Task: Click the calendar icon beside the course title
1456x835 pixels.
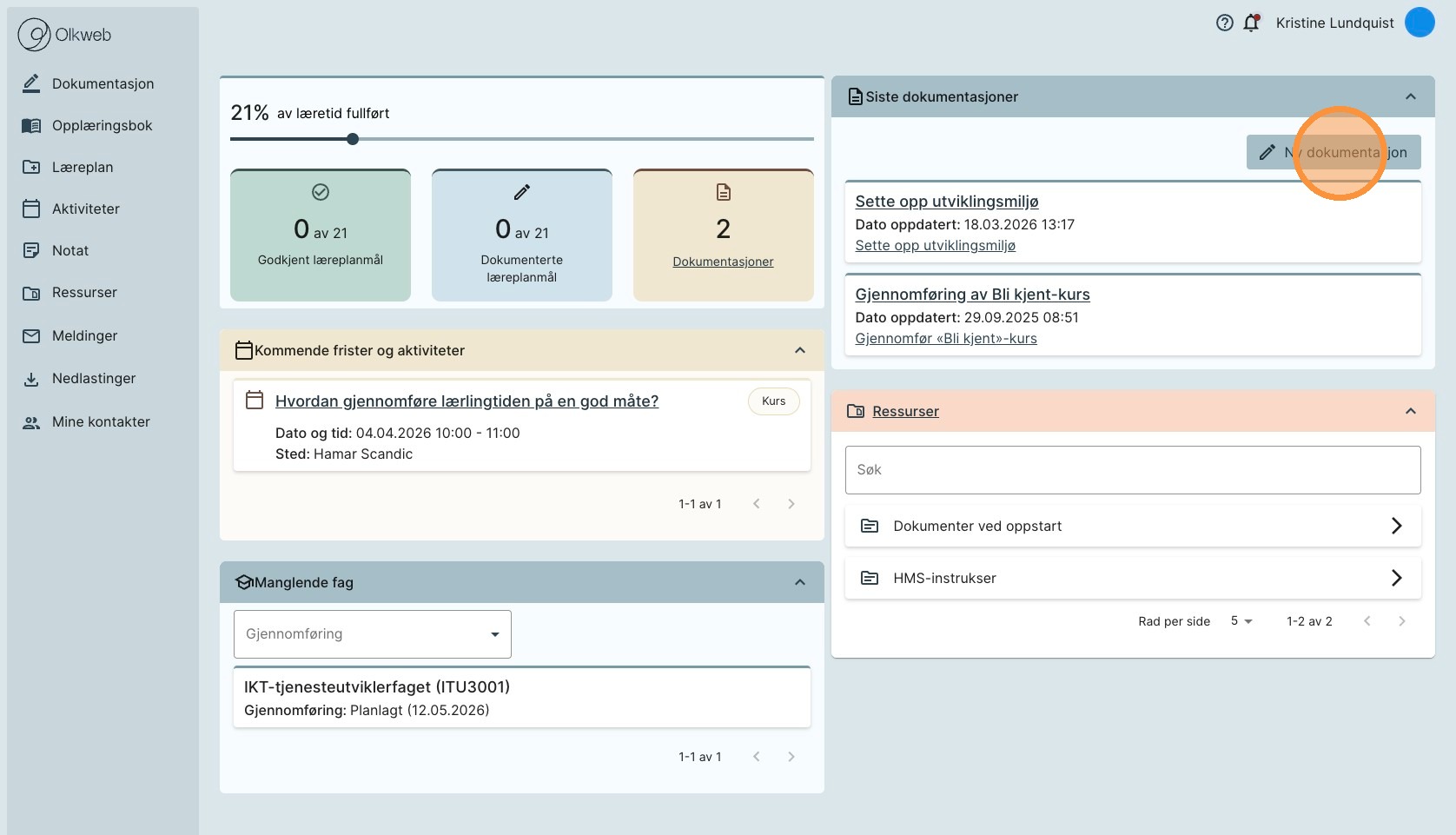Action: (255, 401)
